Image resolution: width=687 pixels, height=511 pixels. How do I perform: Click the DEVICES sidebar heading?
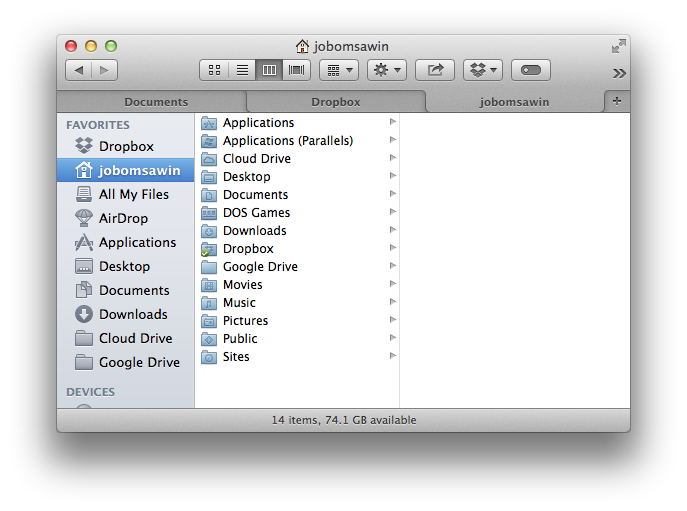(90, 392)
